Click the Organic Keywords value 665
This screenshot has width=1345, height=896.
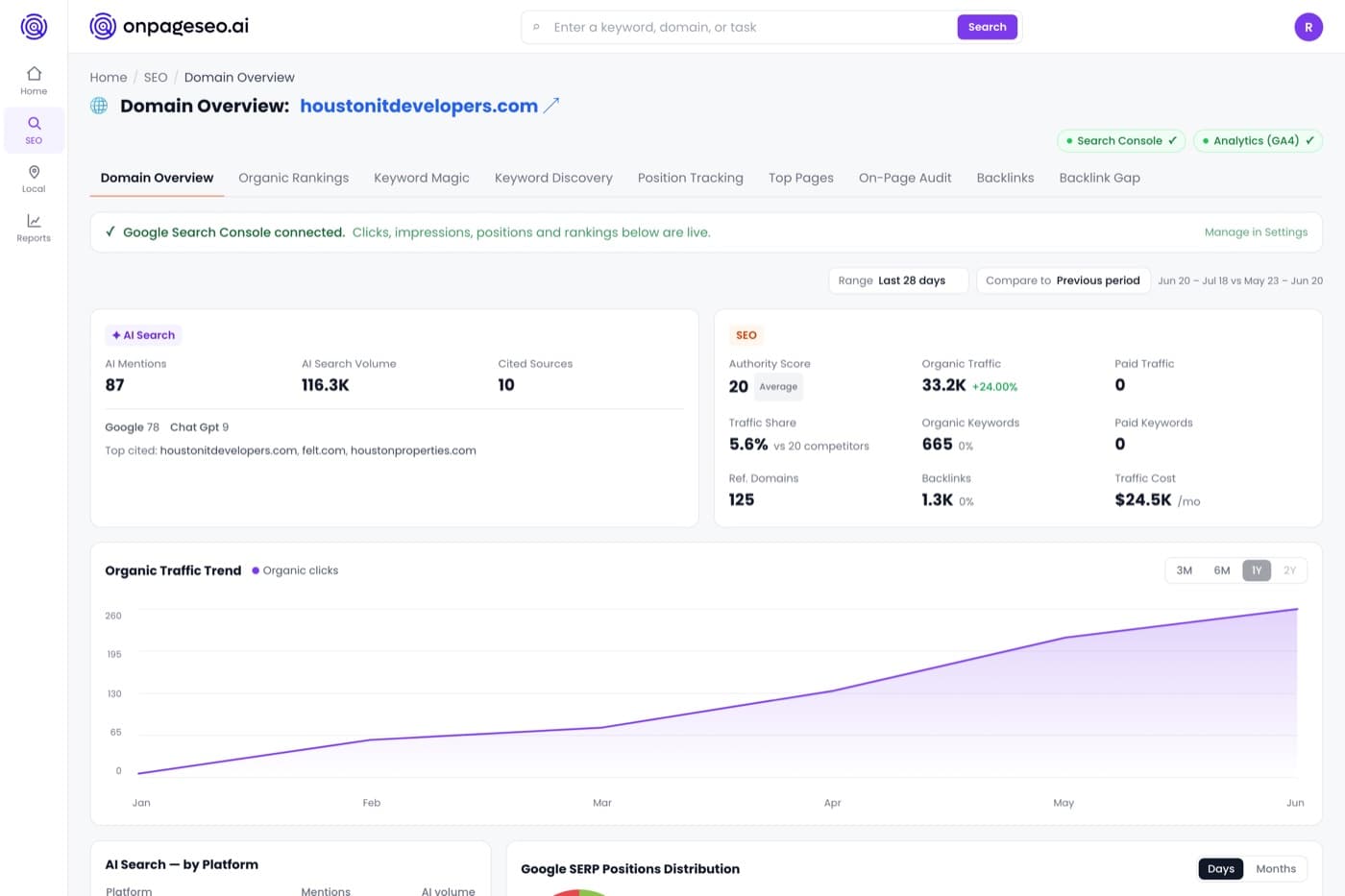[x=937, y=445]
